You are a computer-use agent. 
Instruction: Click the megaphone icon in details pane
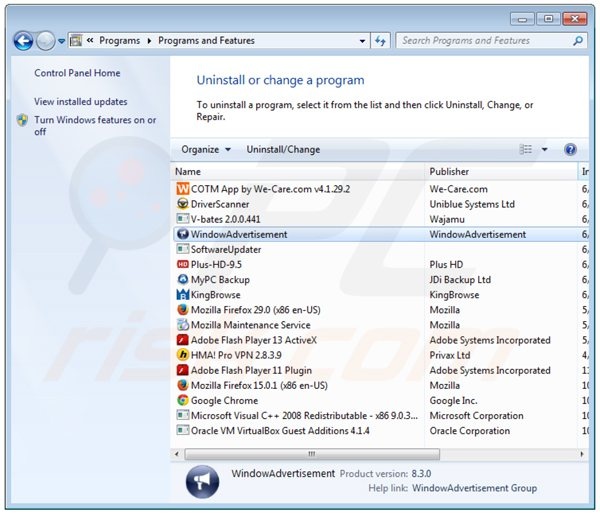pyautogui.click(x=202, y=482)
